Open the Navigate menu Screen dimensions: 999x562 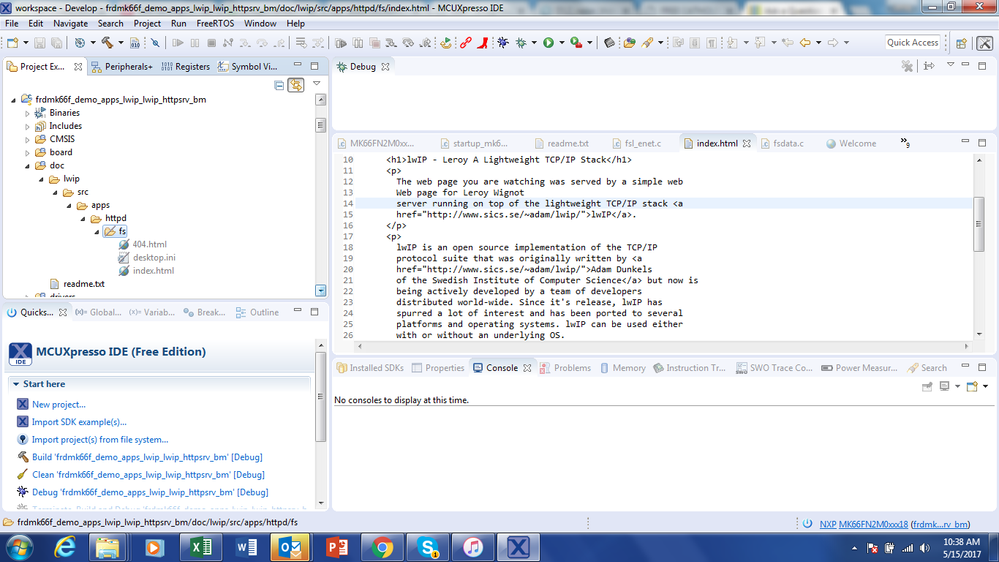coord(70,24)
